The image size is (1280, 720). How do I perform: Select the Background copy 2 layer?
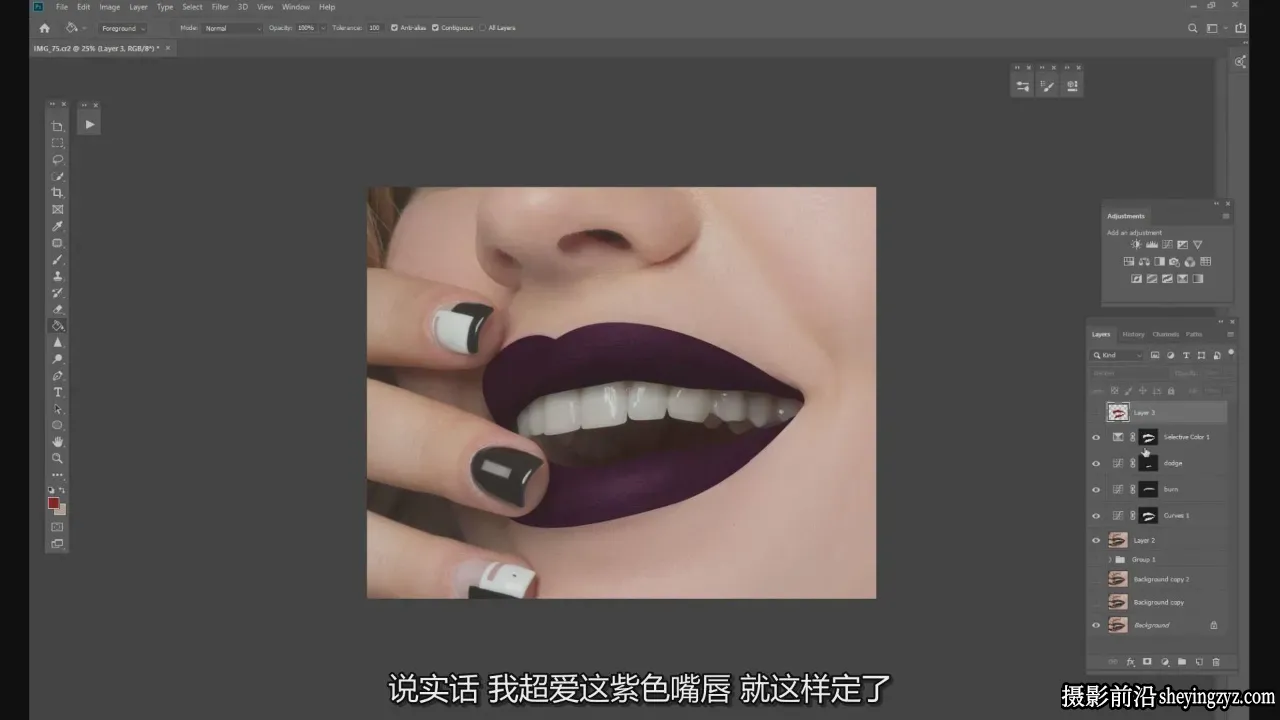1157,579
